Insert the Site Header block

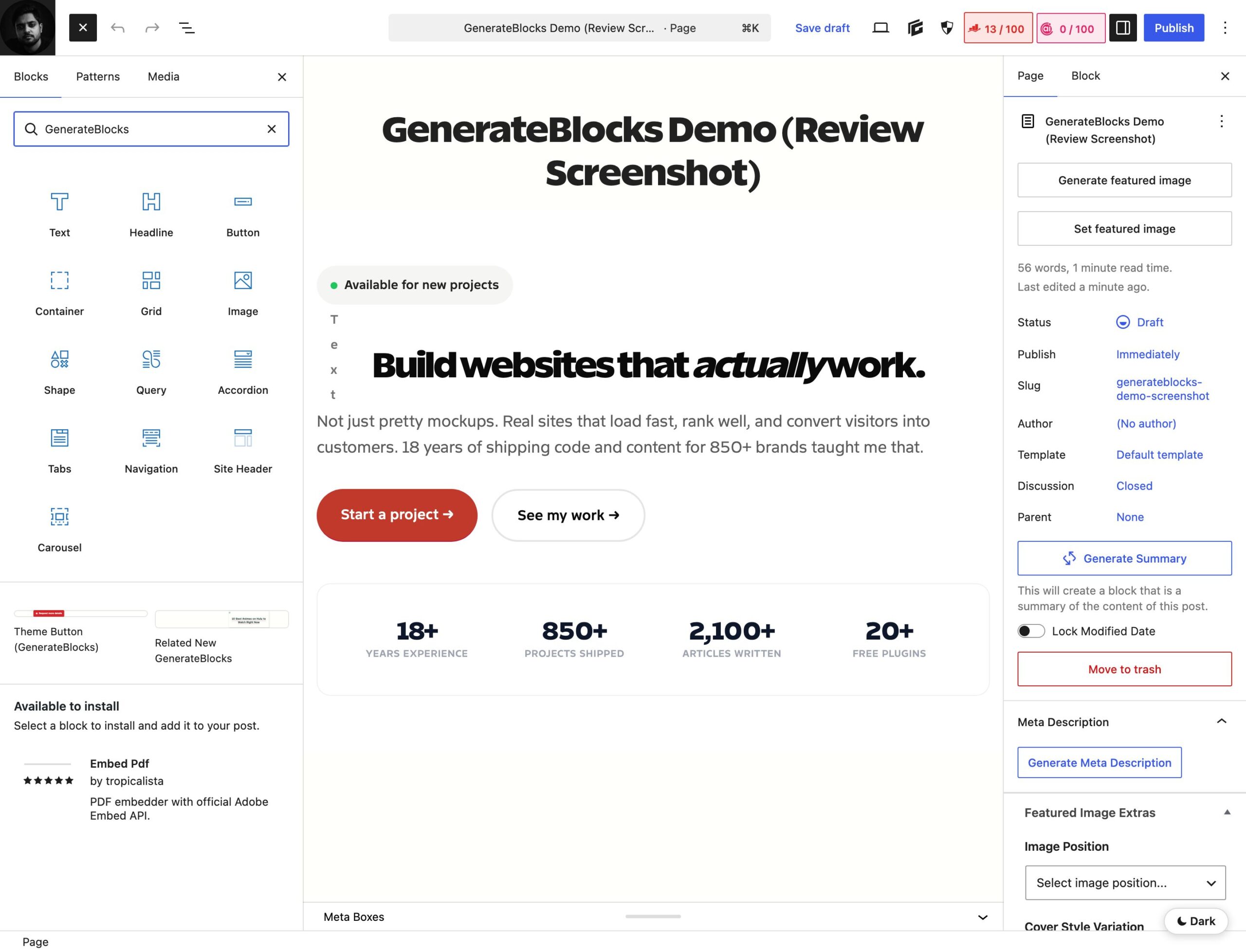point(242,451)
